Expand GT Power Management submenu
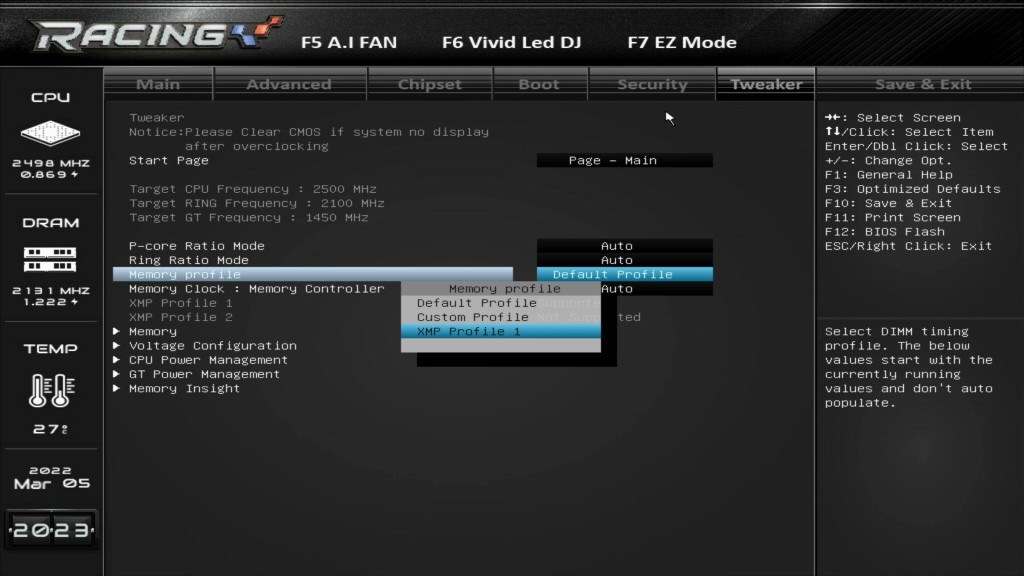The width and height of the screenshot is (1024, 576). pos(204,375)
